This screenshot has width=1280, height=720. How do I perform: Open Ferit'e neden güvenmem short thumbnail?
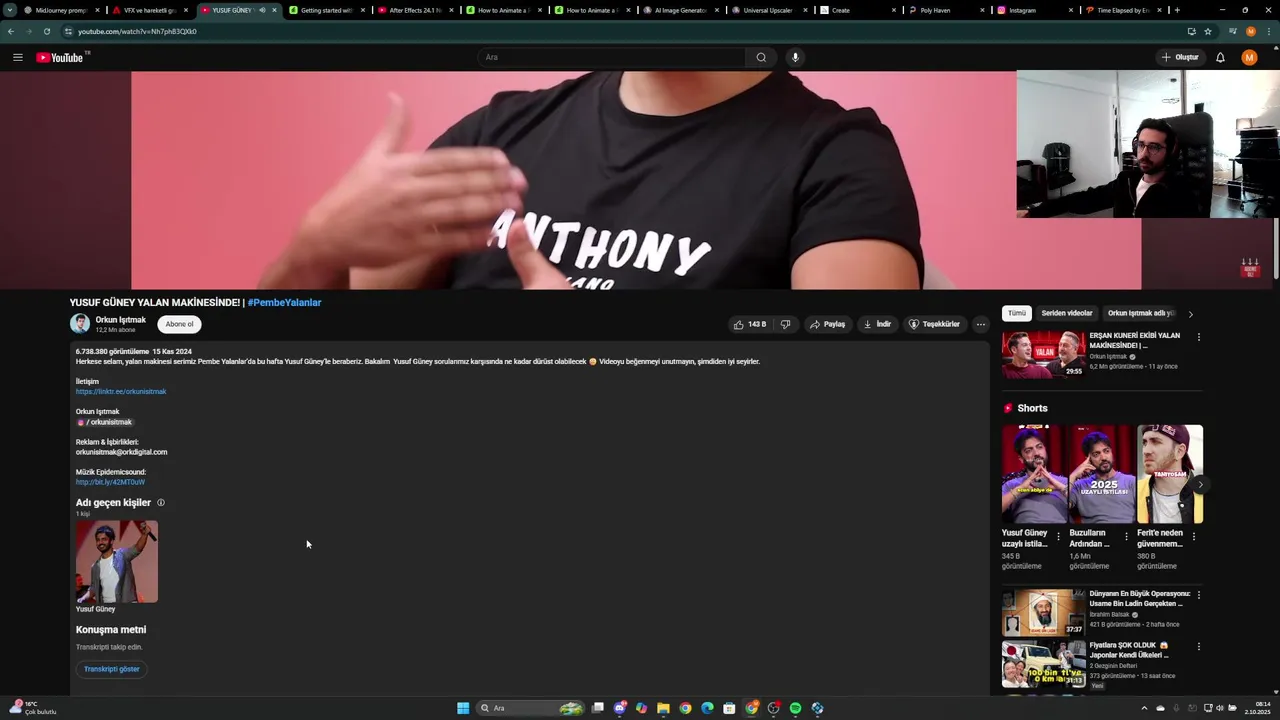pos(1170,474)
